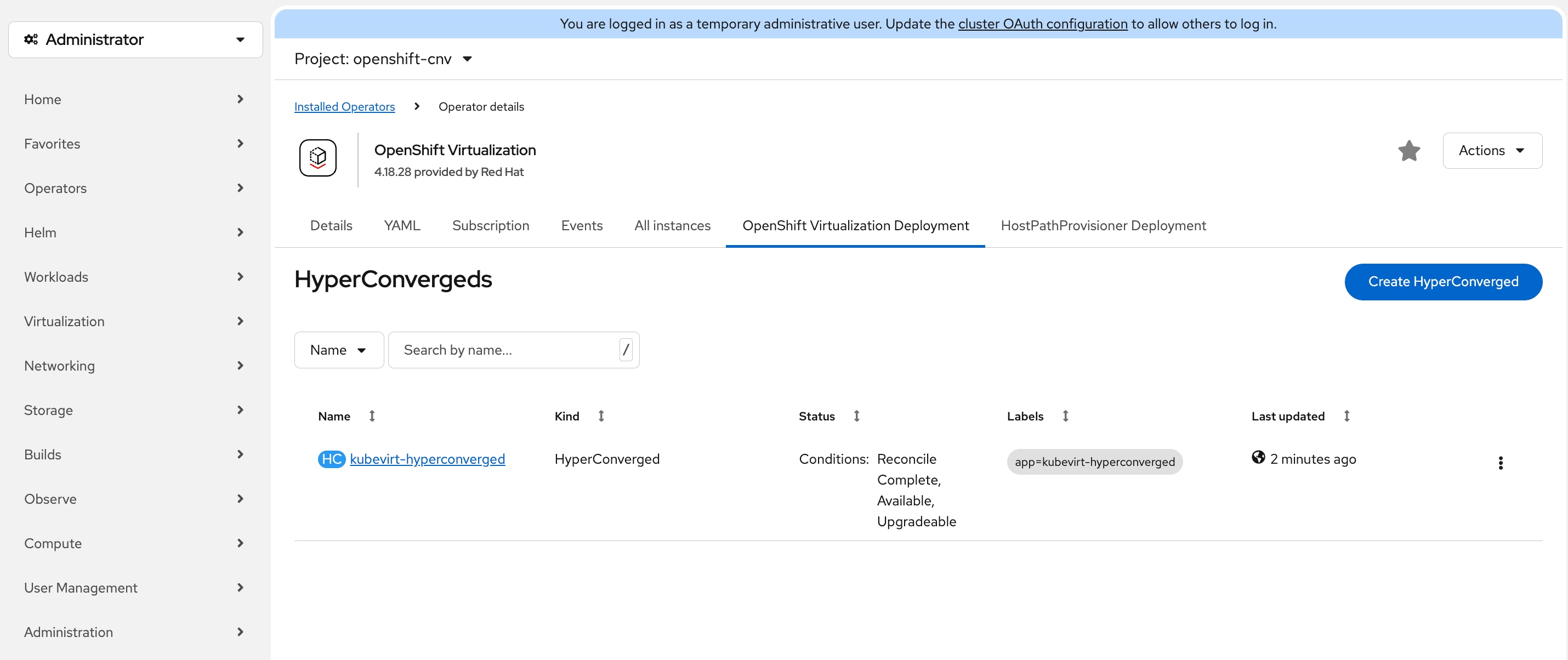This screenshot has height=660, width=1568.
Task: Switch to the Details tab
Action: tap(331, 226)
